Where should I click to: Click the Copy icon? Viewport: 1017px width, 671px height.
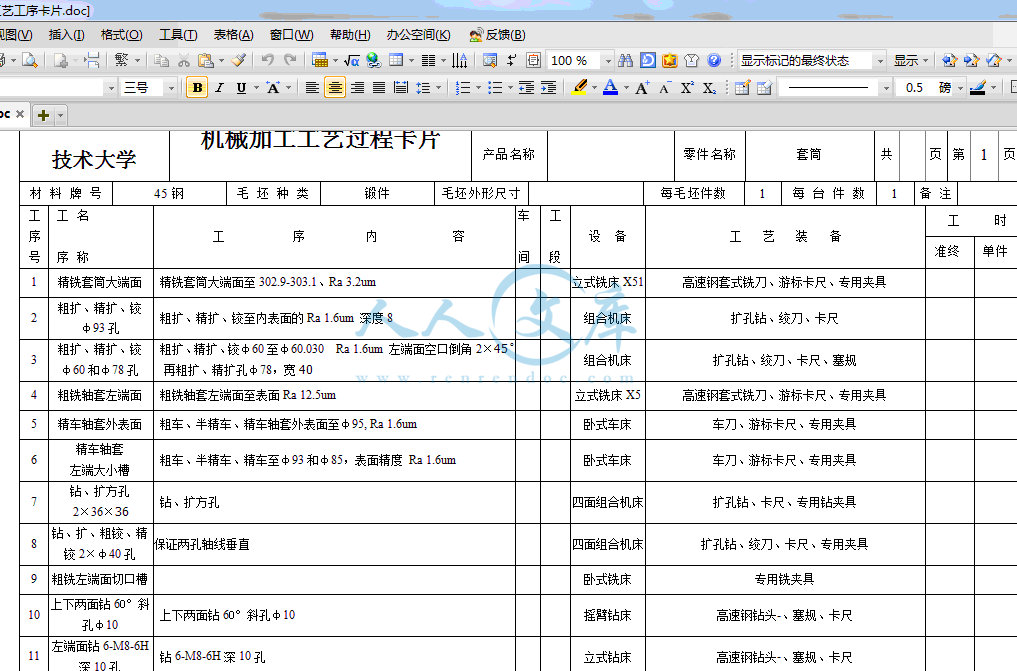(x=161, y=60)
